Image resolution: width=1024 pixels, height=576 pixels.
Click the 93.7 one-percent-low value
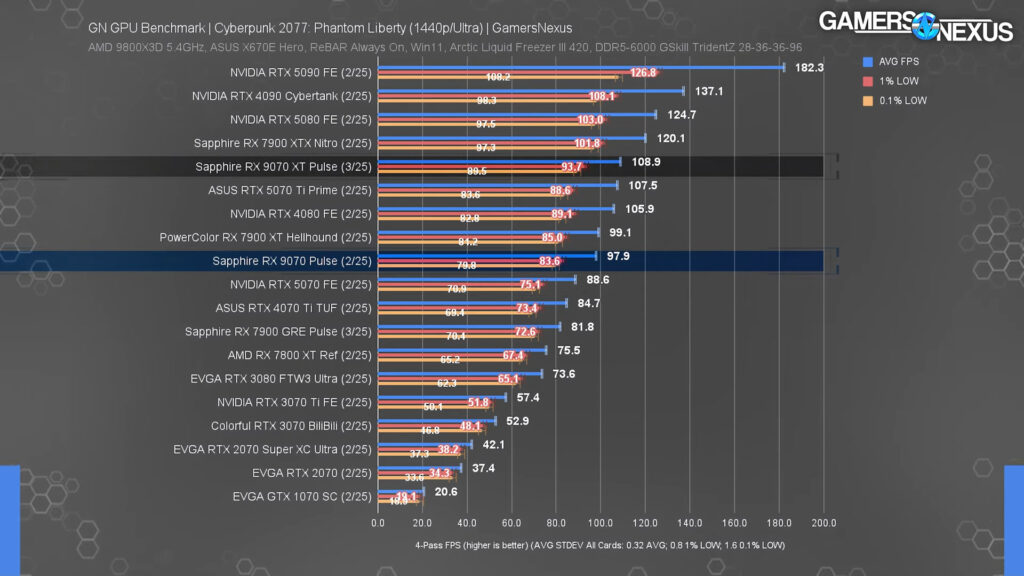pyautogui.click(x=571, y=167)
